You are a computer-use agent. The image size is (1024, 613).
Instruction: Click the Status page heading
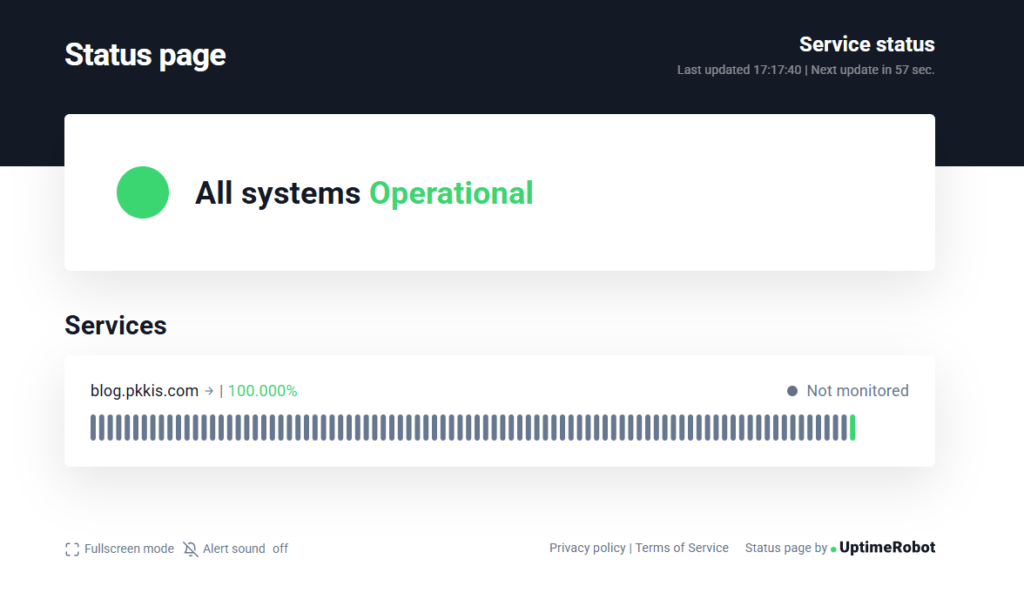pos(145,55)
